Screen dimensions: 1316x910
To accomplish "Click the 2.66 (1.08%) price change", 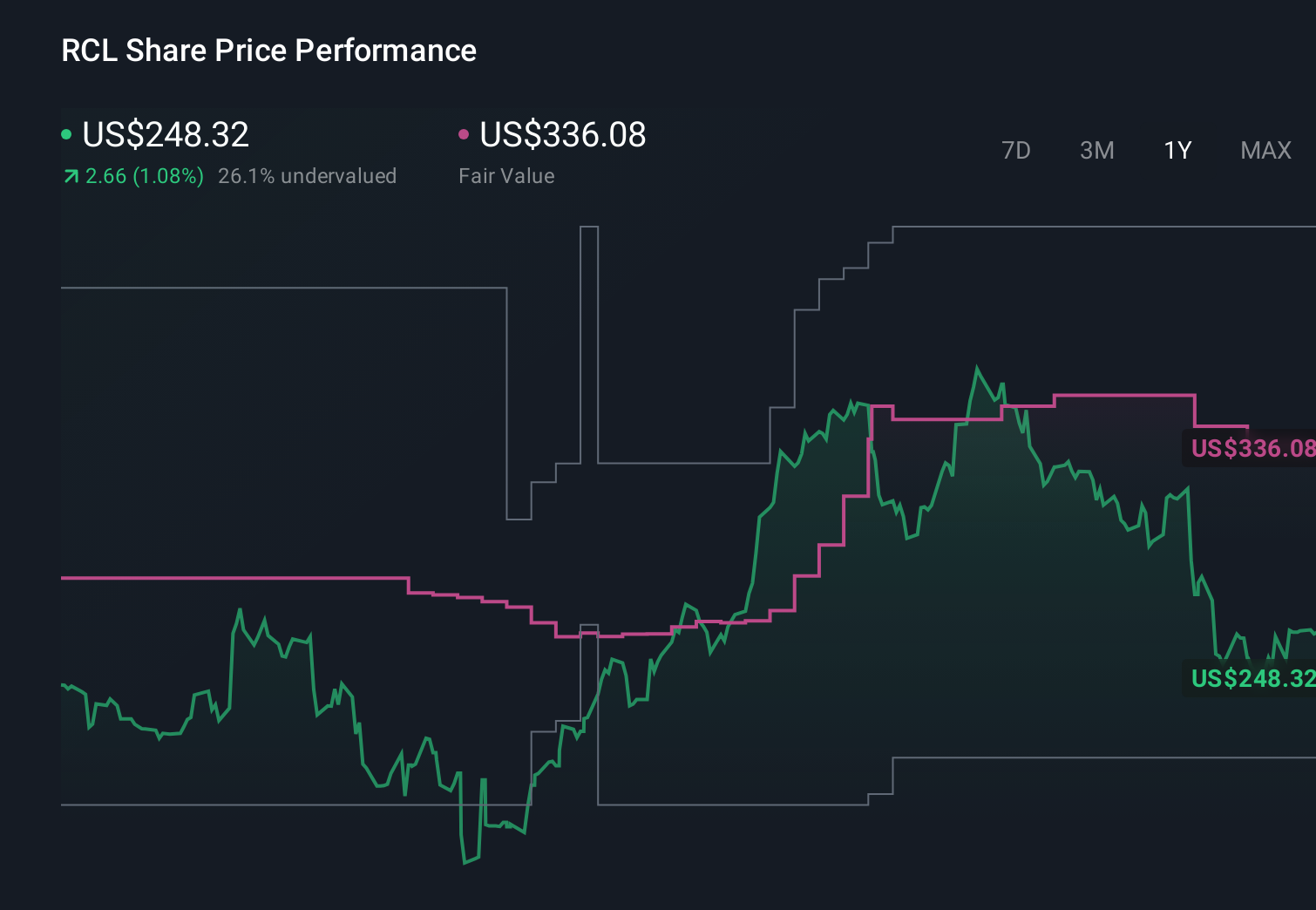I will [x=145, y=176].
